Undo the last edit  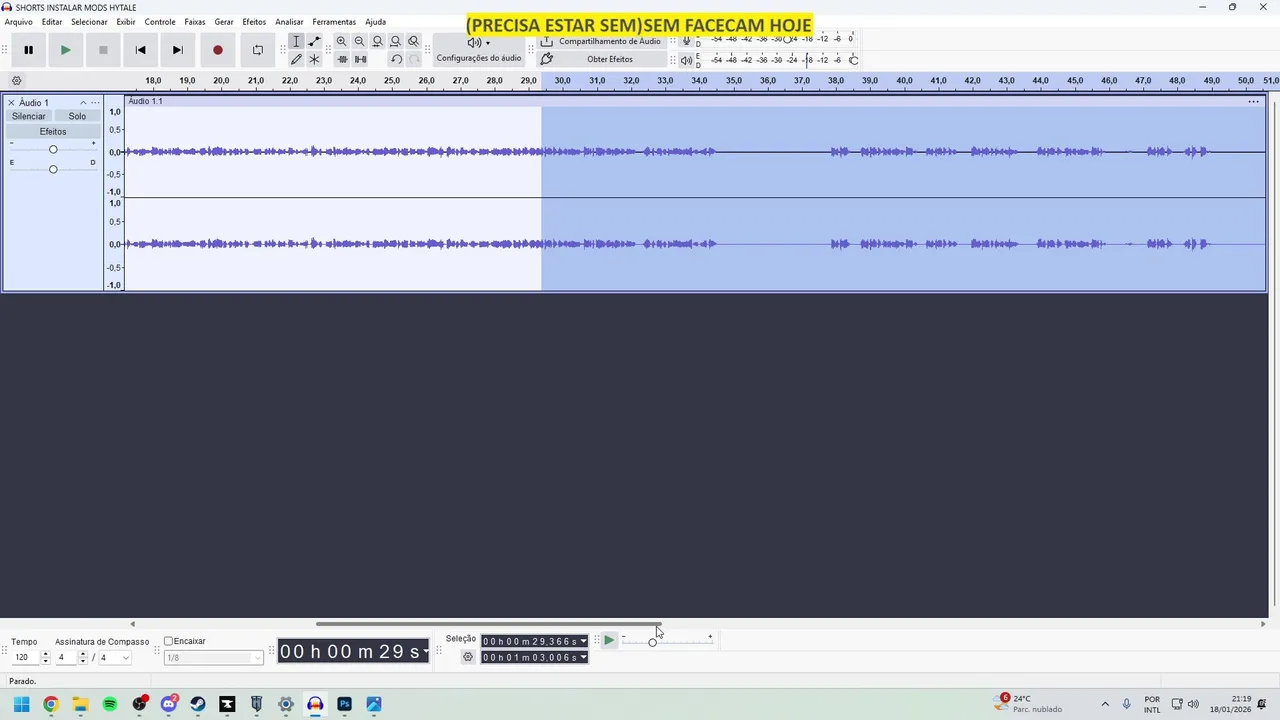click(x=396, y=59)
